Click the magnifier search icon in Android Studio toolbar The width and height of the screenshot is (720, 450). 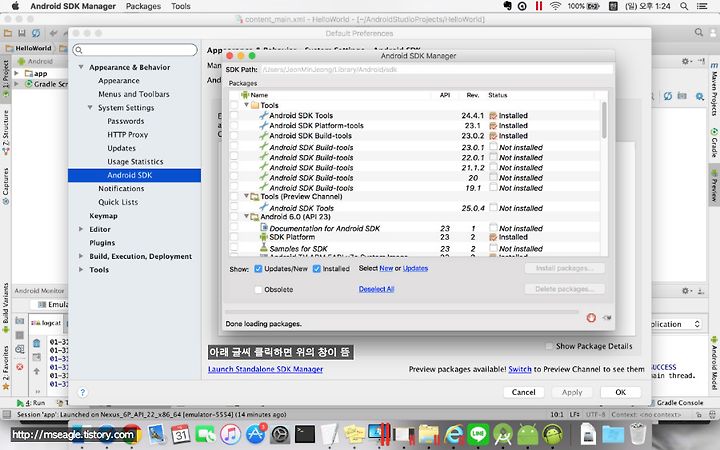tap(698, 33)
